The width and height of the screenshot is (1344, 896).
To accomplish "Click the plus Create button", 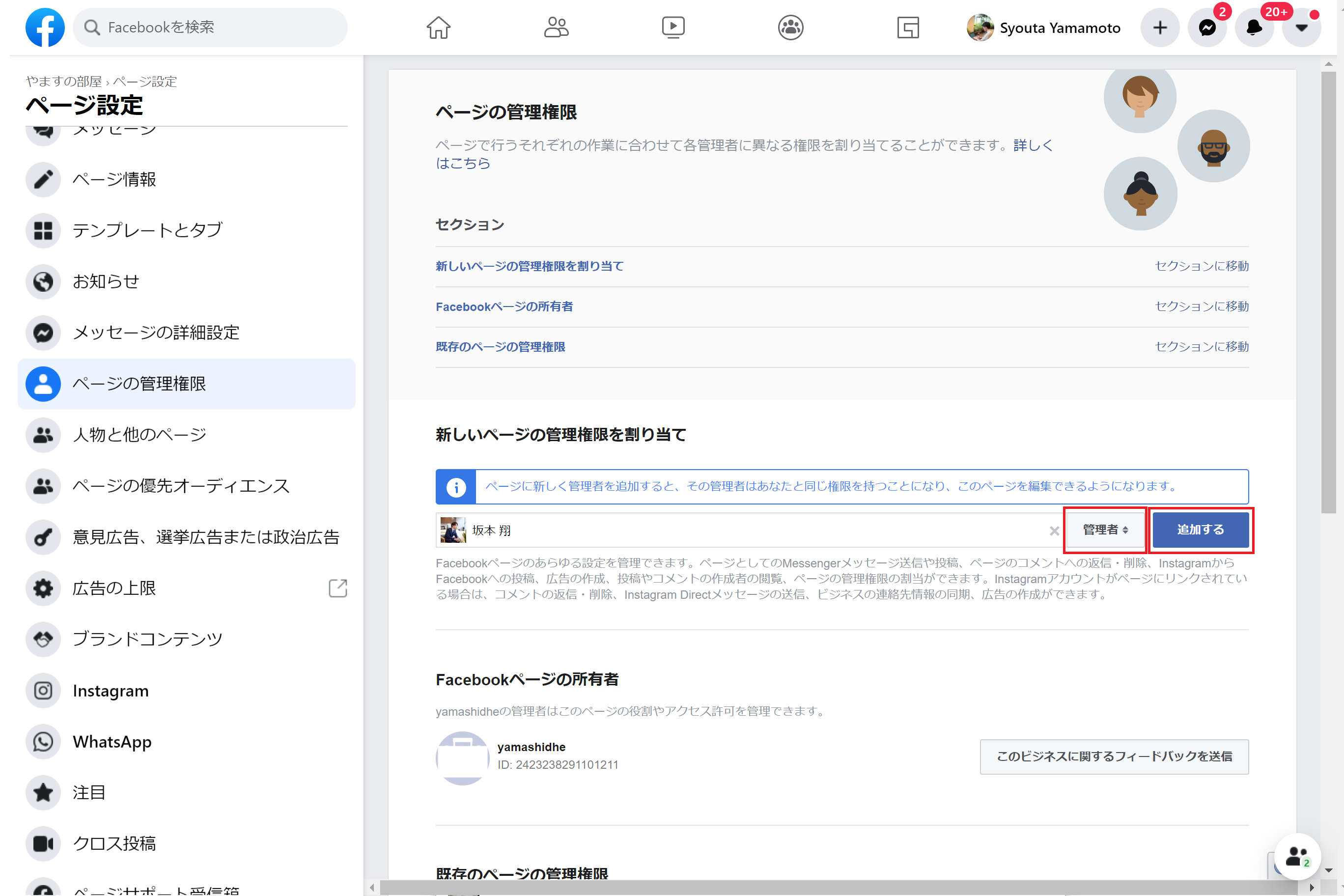I will [1160, 28].
